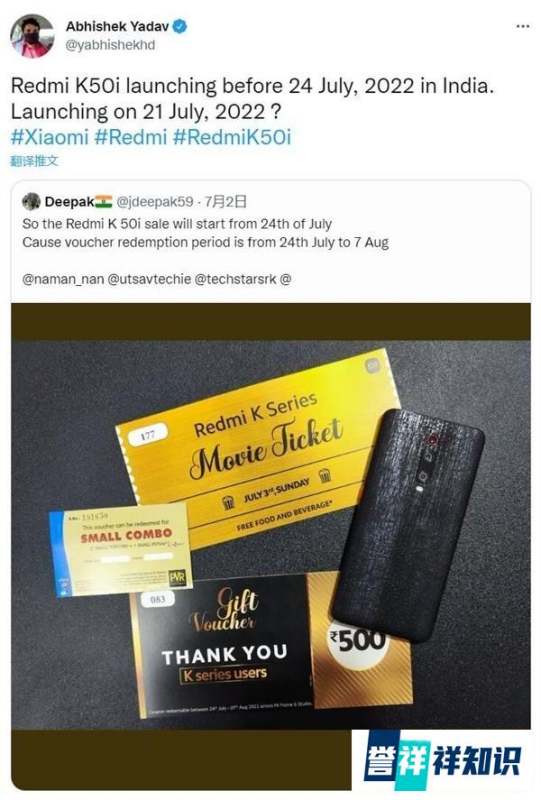Open the #RedmiK50i hashtag

tap(232, 137)
